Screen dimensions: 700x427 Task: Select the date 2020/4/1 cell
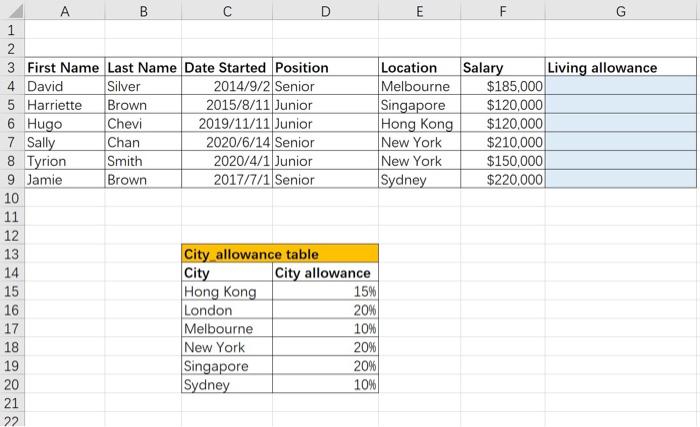[227, 161]
